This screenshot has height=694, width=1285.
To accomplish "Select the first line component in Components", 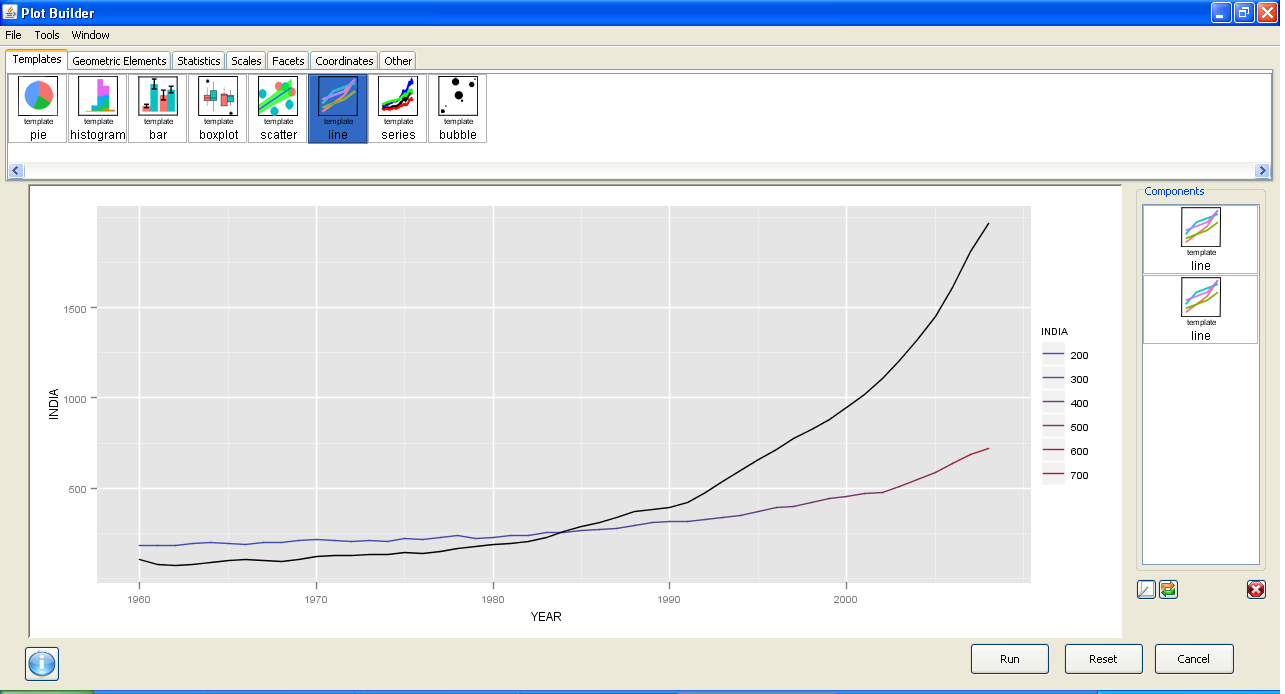I will pos(1200,239).
